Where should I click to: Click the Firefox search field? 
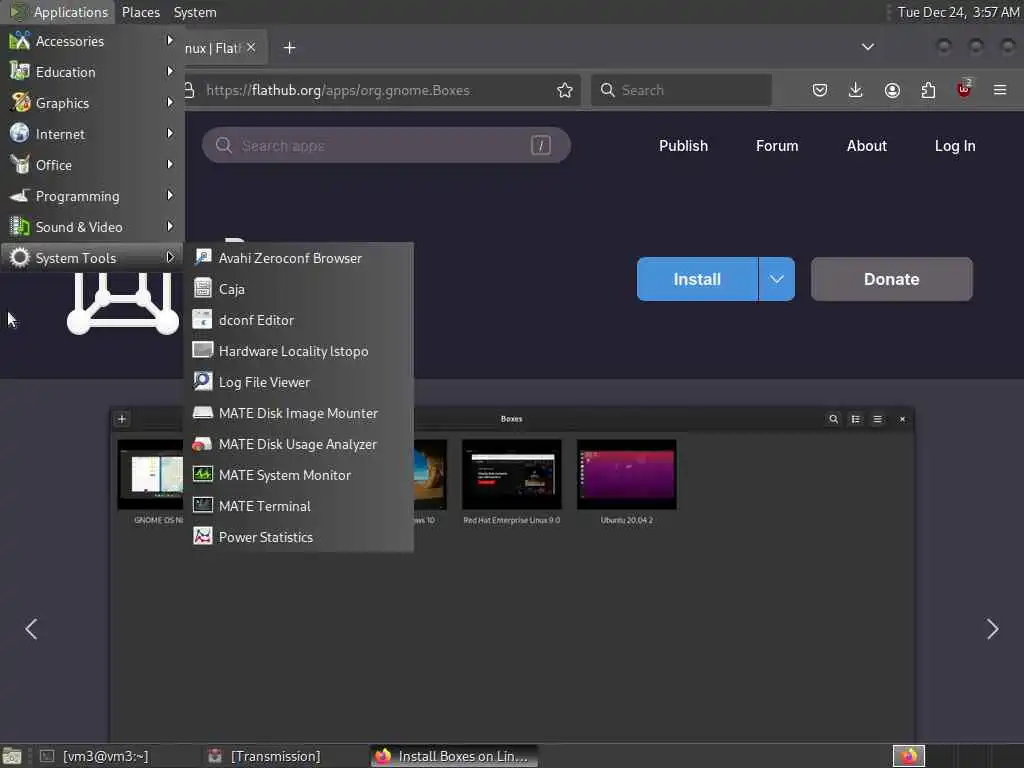coord(681,90)
